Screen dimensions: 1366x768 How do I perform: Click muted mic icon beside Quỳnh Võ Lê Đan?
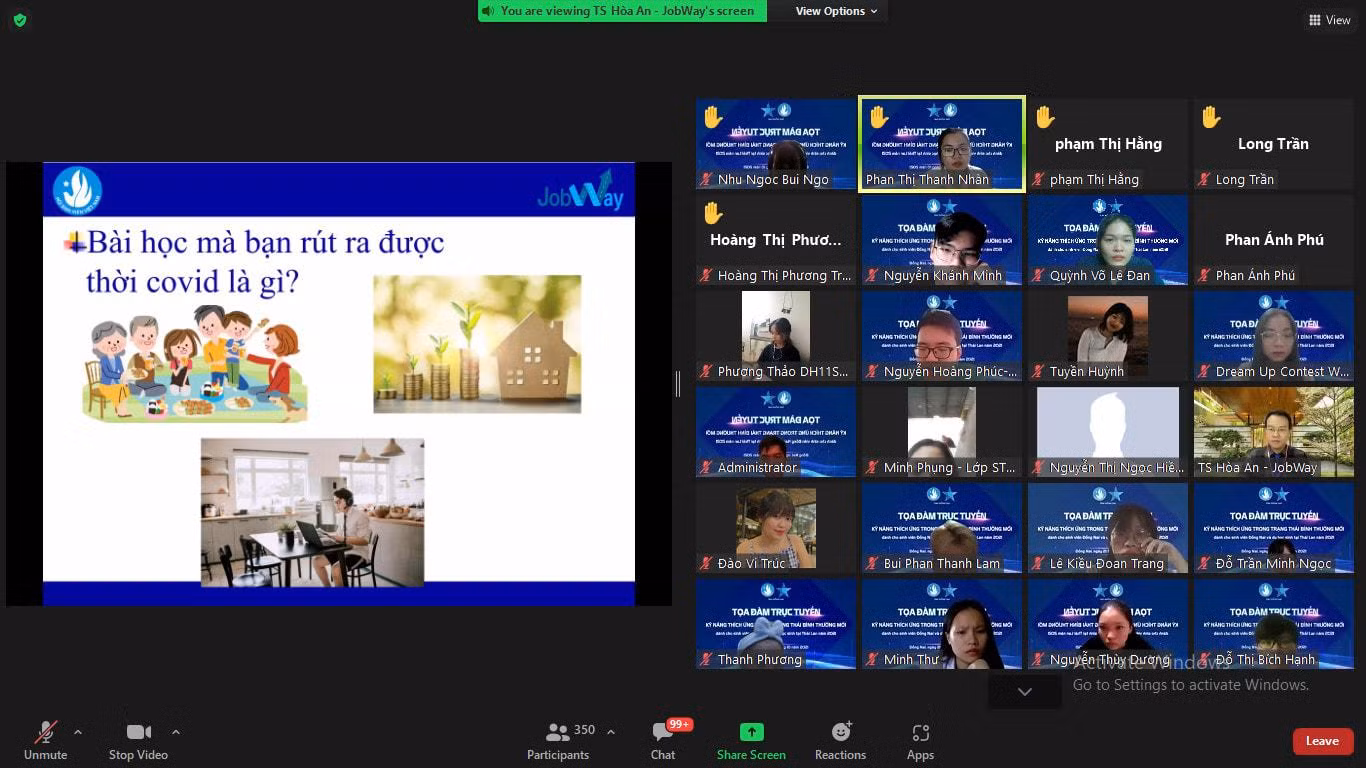point(1039,275)
